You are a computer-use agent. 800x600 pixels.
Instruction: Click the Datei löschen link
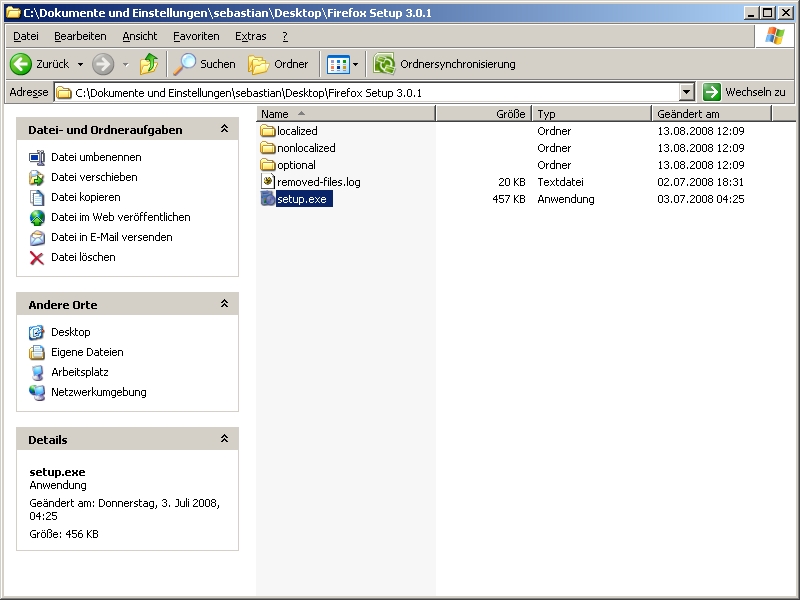click(83, 257)
